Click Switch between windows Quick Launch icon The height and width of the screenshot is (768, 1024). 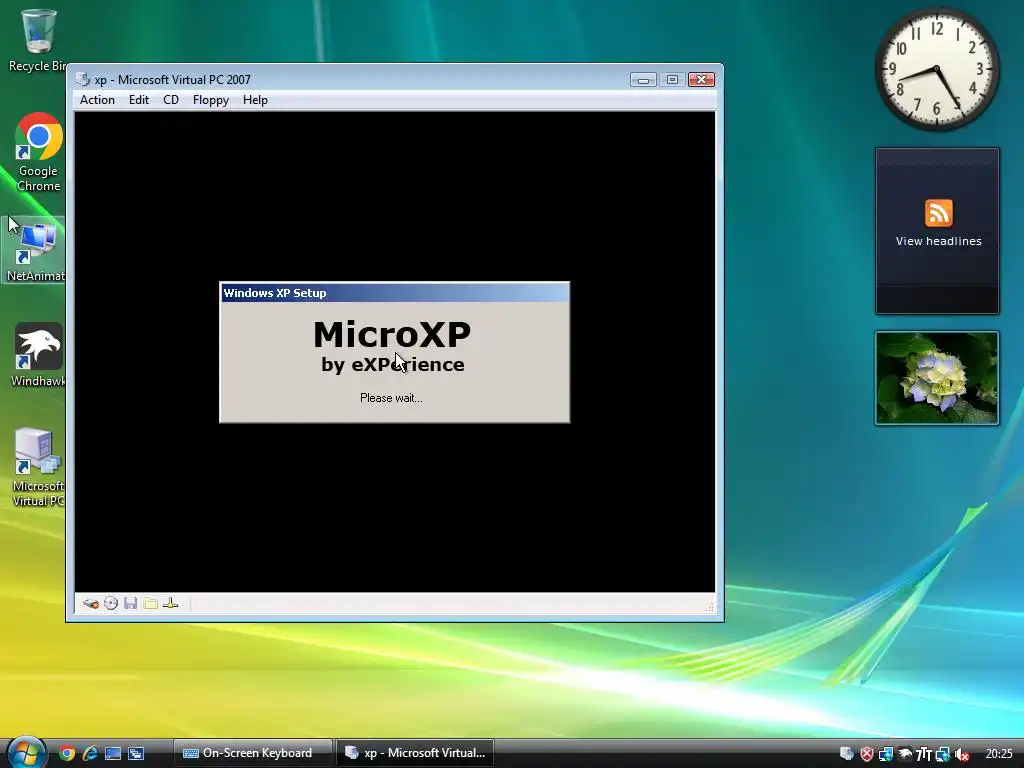point(136,753)
